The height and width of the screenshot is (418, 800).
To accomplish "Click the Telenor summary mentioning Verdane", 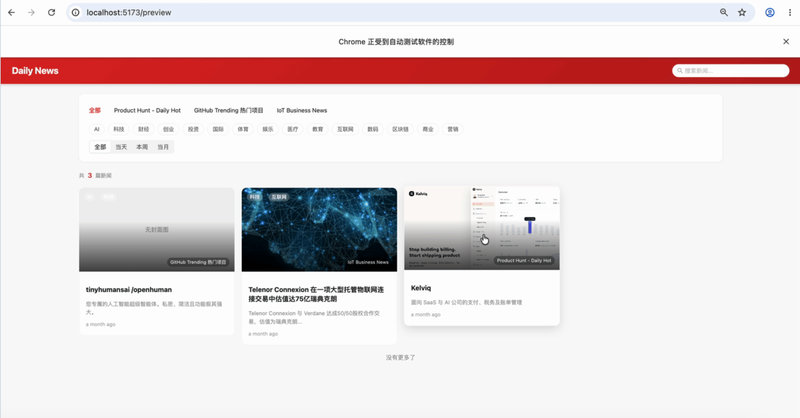I will pos(314,317).
